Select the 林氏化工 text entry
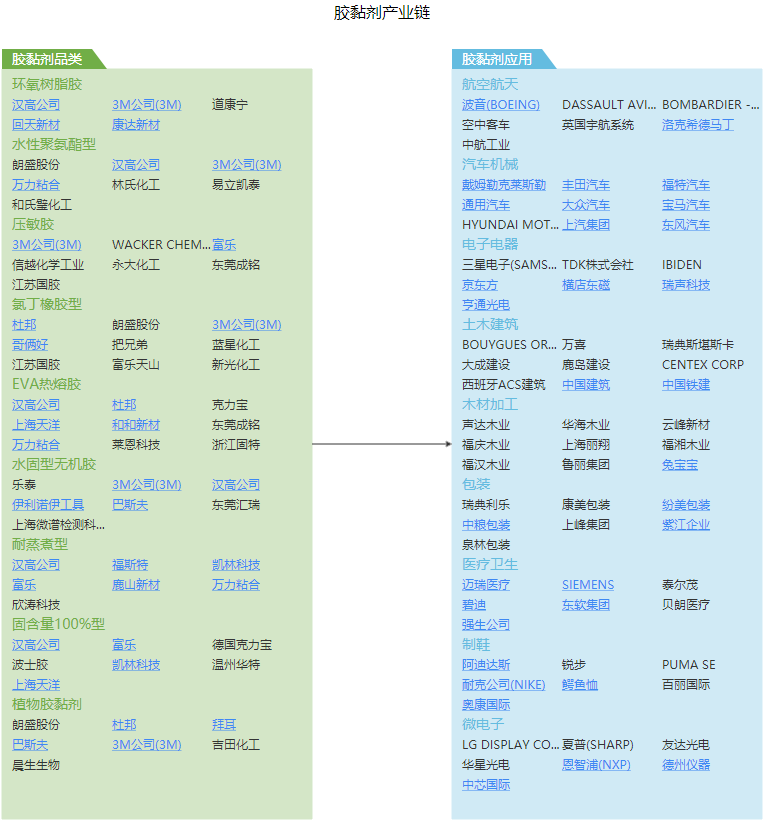This screenshot has width=766, height=825. 136,185
